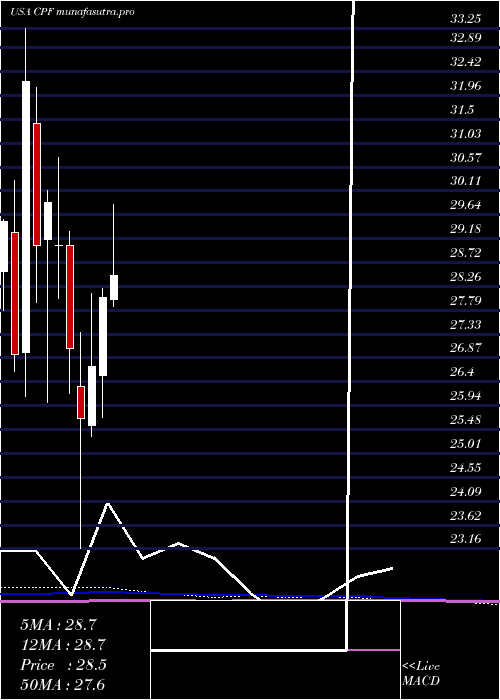Click the 26.4 price axis label
The image size is (500, 700).
click(462, 372)
